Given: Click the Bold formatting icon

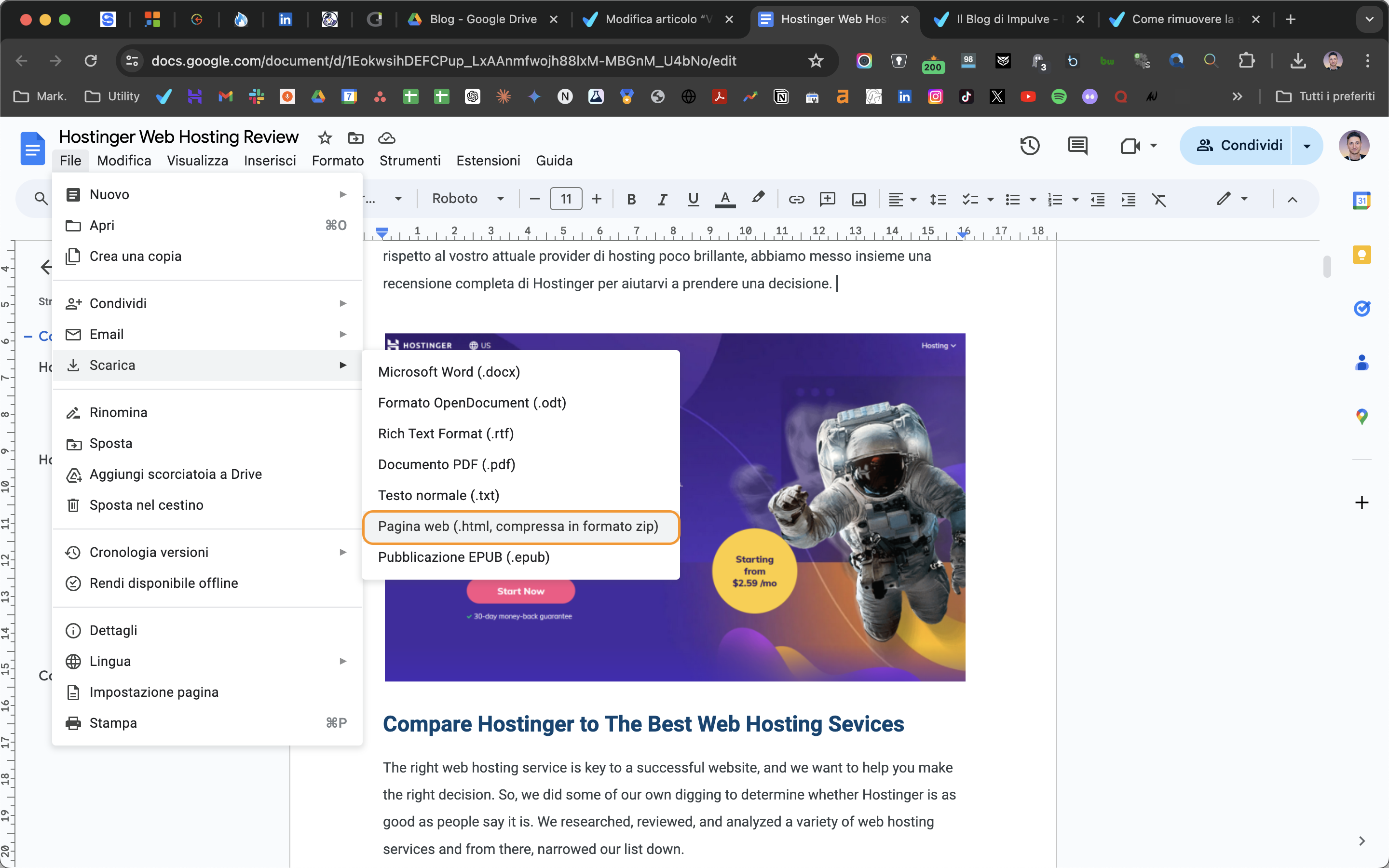Looking at the screenshot, I should point(631,199).
